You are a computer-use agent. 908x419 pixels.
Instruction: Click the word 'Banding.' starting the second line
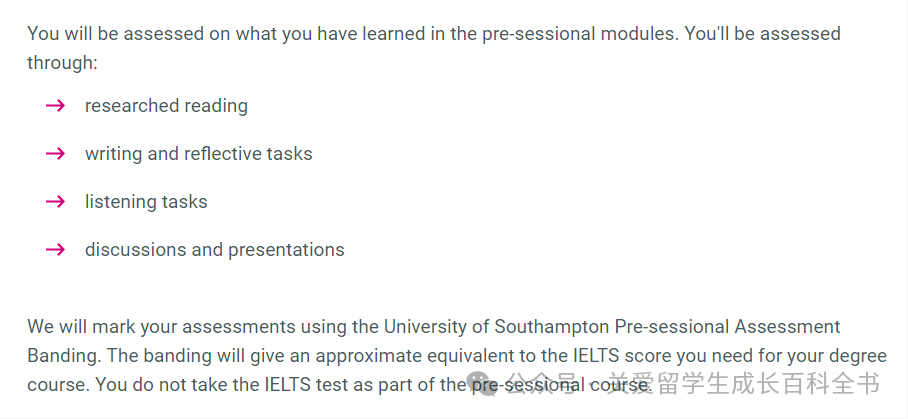tap(64, 355)
